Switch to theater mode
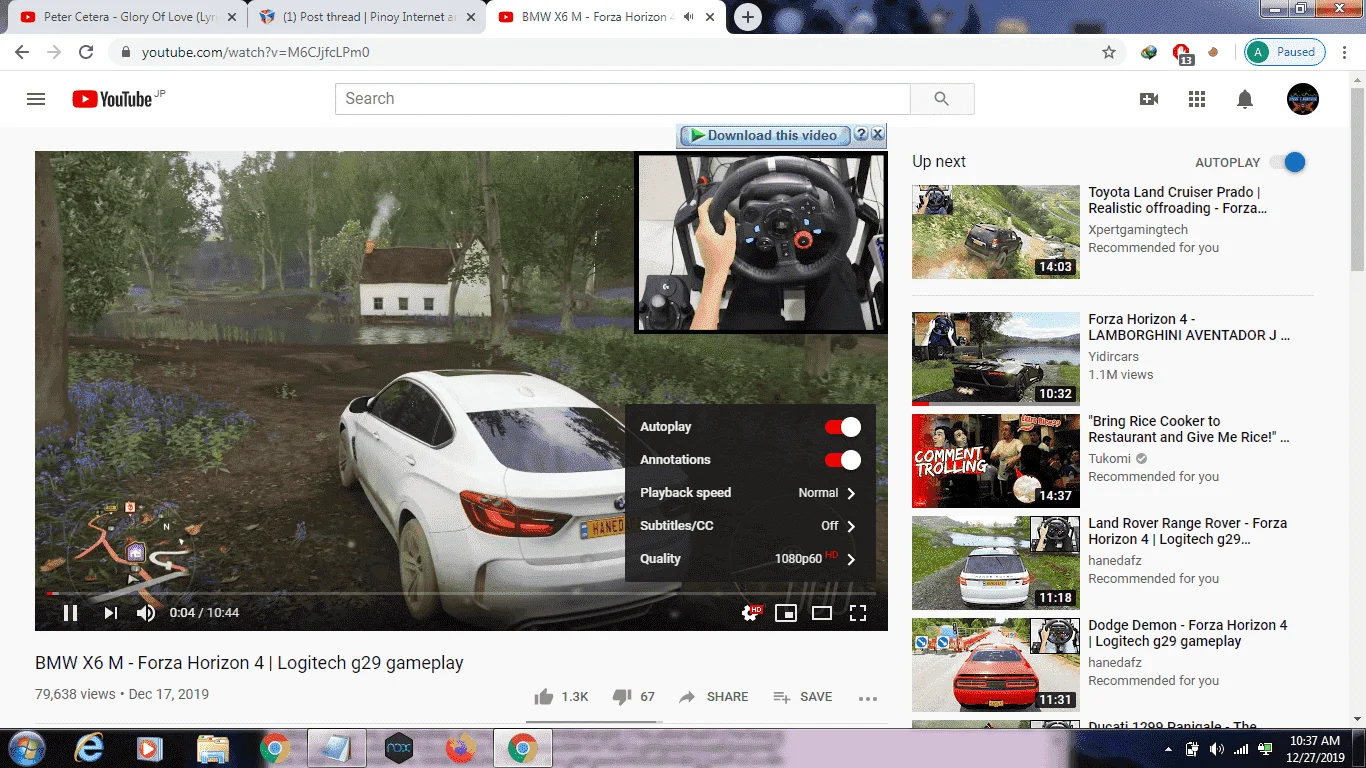Screen dimensions: 1366x768 (x=822, y=613)
